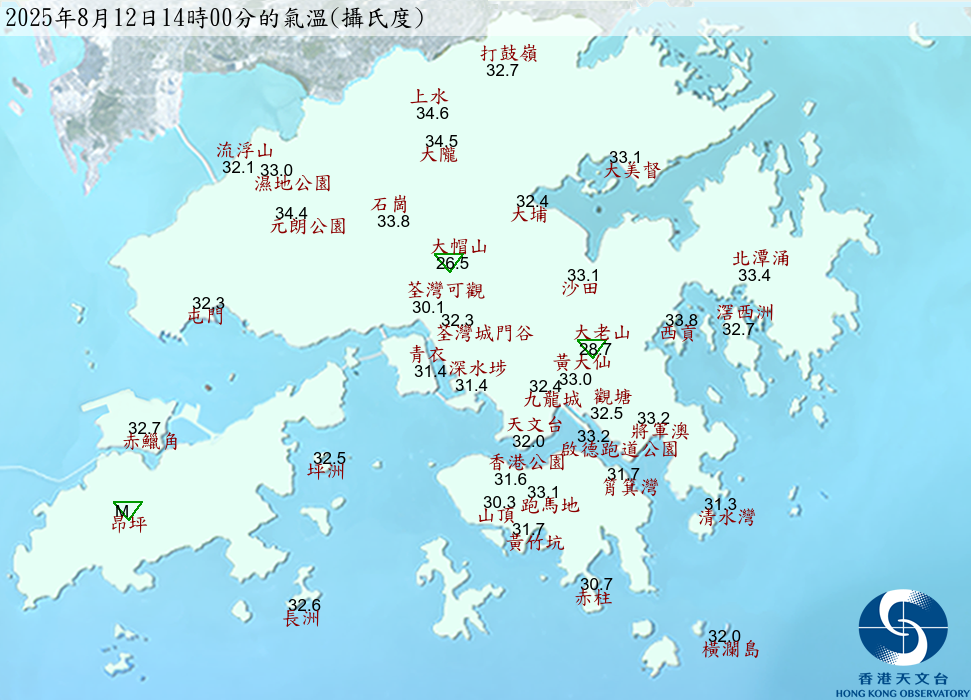The height and width of the screenshot is (700, 971).
Task: Click the 33.8 temperature value under 石崗
Action: click(393, 221)
